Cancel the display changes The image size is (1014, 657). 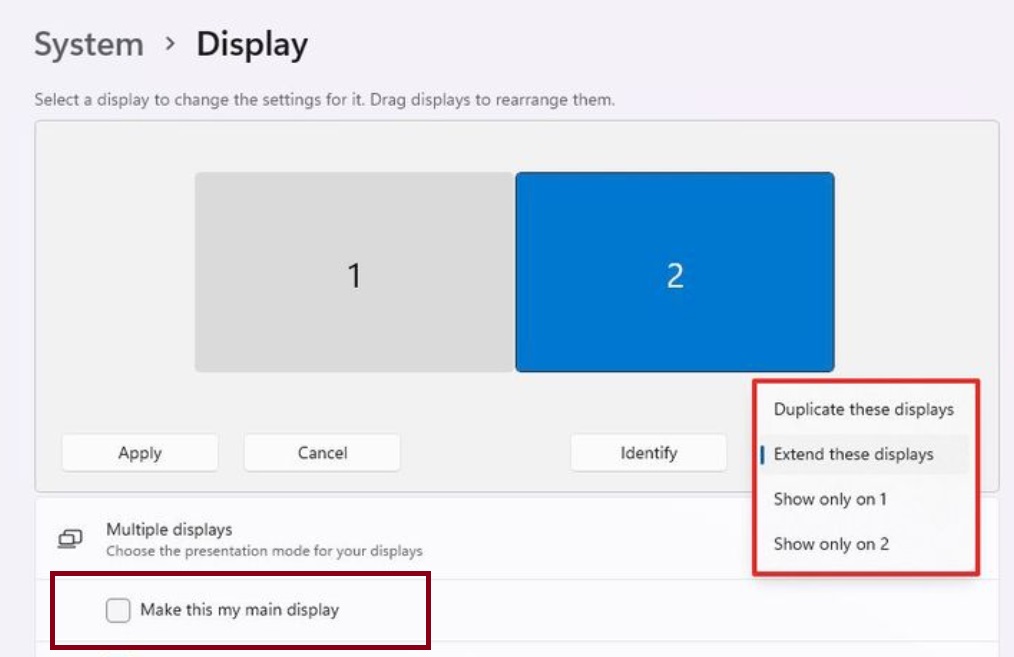pos(322,453)
